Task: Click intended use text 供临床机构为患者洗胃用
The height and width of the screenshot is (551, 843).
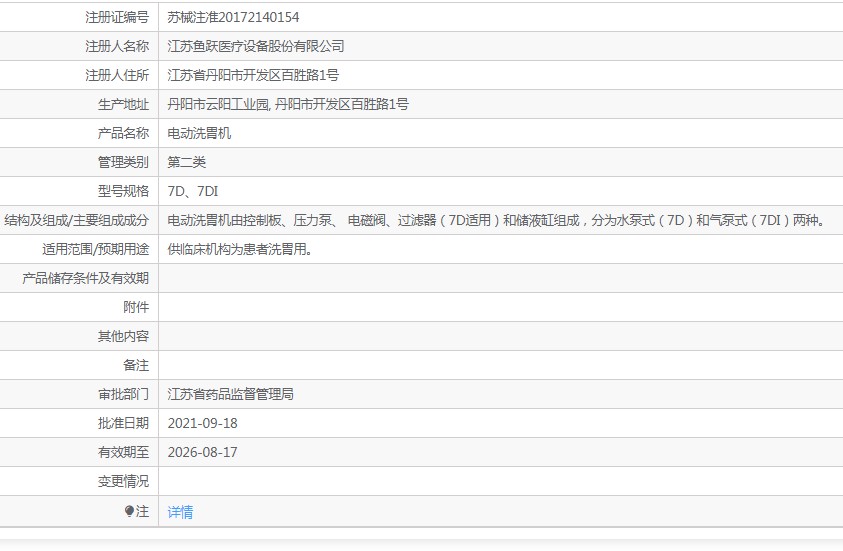Action: pos(240,249)
